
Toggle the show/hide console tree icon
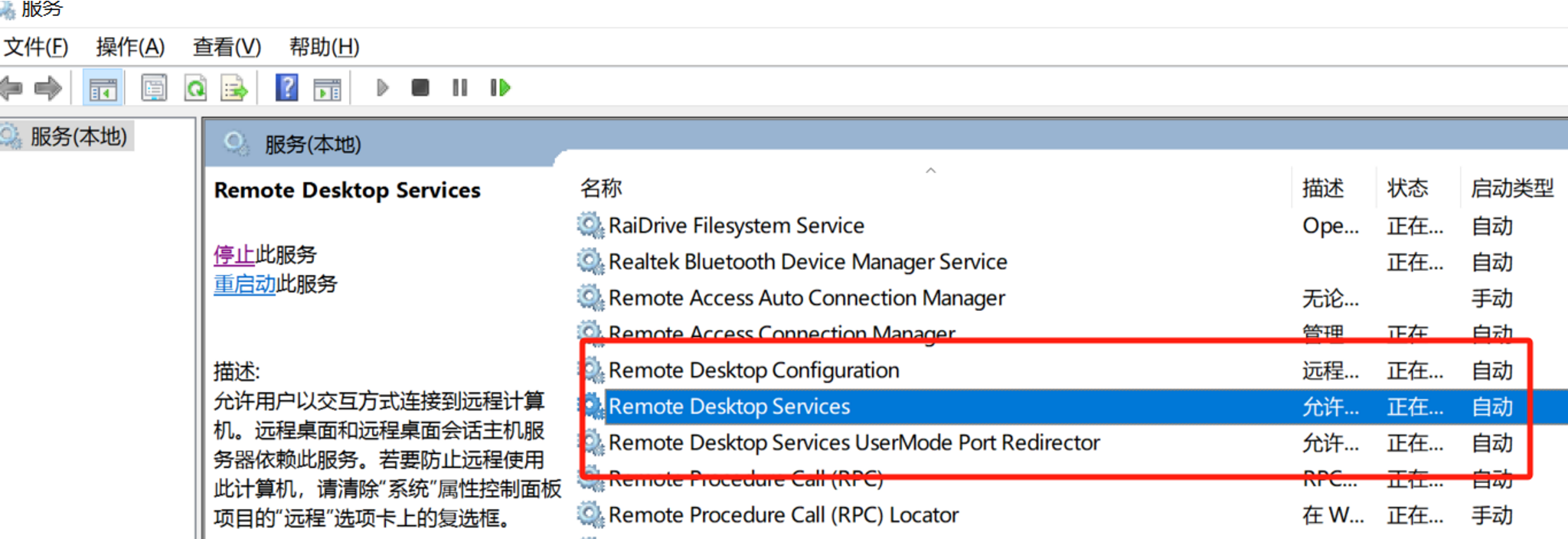pyautogui.click(x=103, y=89)
